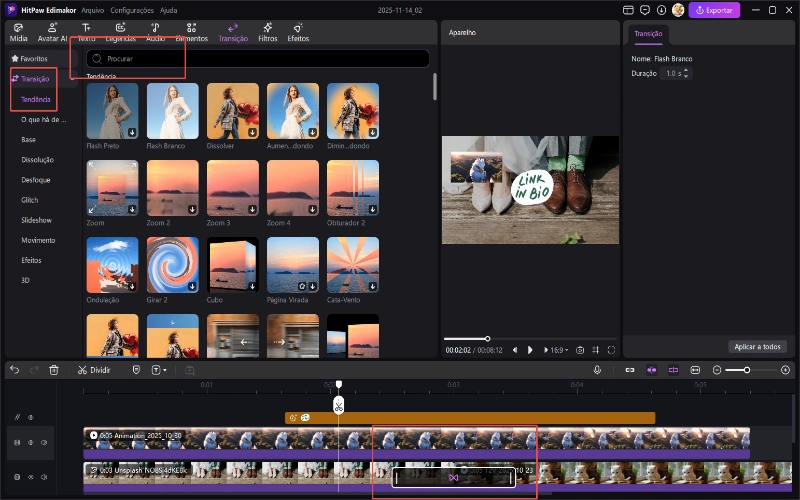Open the 16:9 aspect ratio dropdown

[559, 350]
